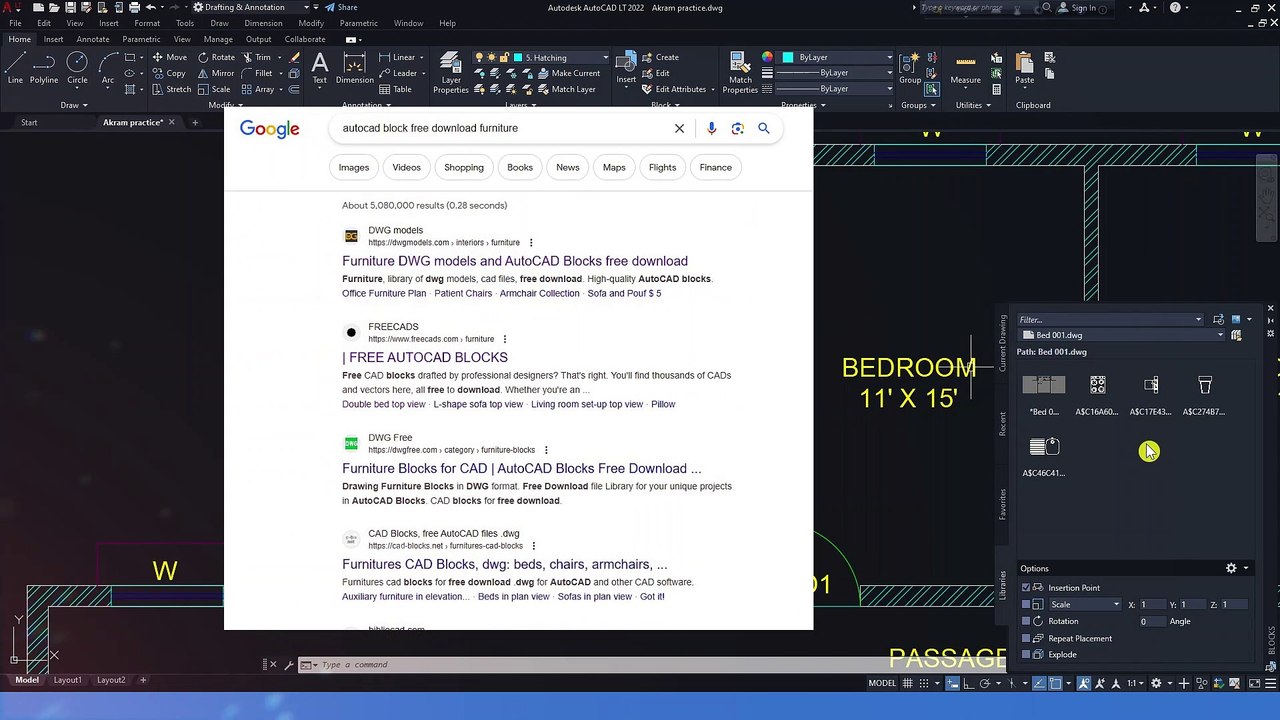Search by image with Google Lens
This screenshot has height=720, width=1280.
tap(737, 128)
